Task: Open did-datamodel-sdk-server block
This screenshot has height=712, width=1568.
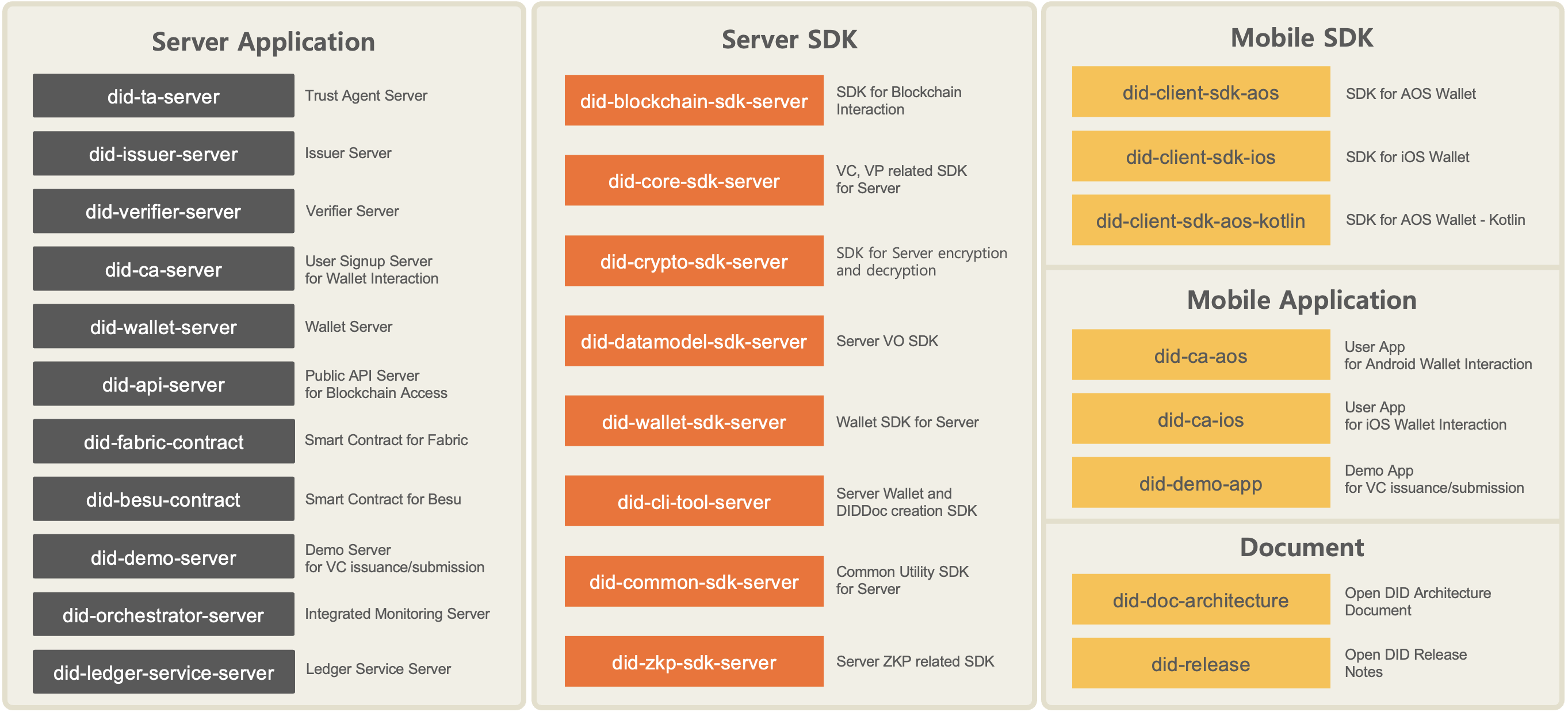Action: coord(693,342)
